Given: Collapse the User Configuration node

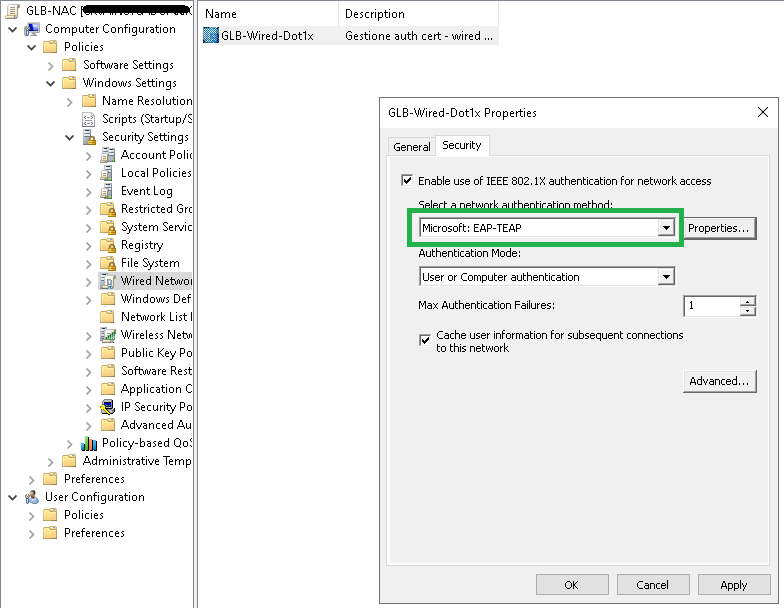Looking at the screenshot, I should point(12,498).
